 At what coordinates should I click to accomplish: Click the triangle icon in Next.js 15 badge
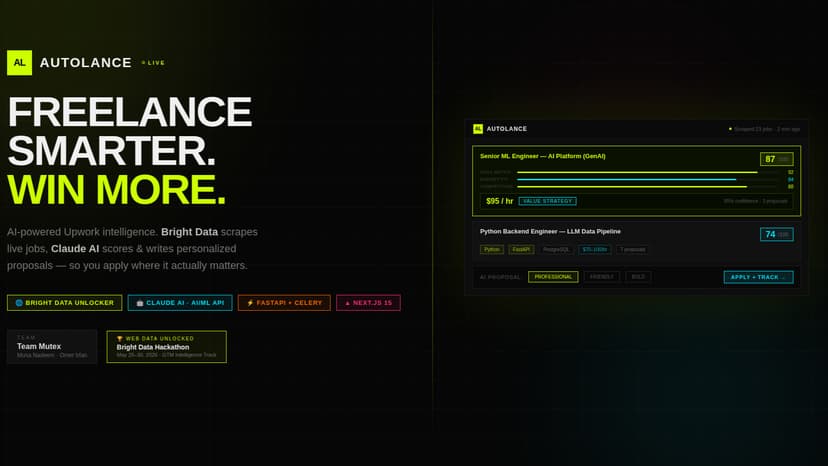[347, 303]
